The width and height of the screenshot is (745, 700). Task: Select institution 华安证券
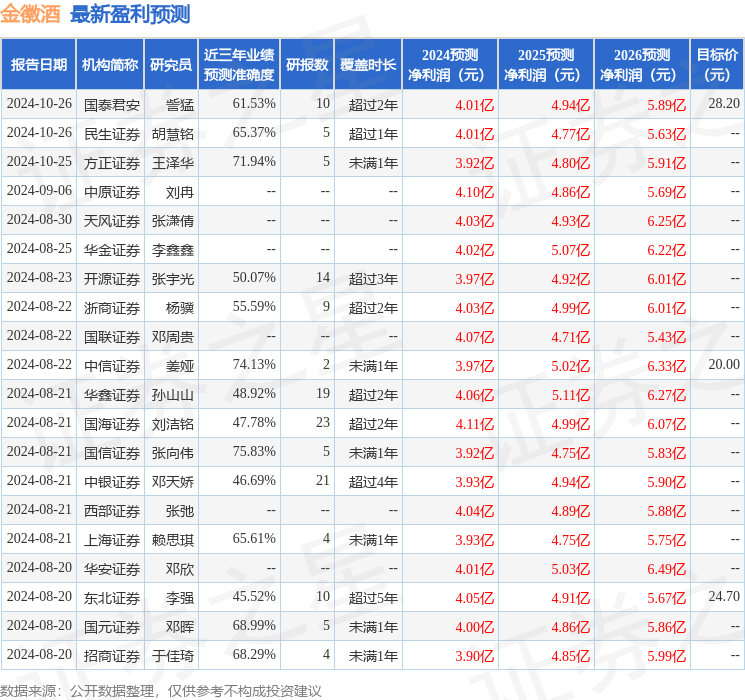(x=112, y=569)
